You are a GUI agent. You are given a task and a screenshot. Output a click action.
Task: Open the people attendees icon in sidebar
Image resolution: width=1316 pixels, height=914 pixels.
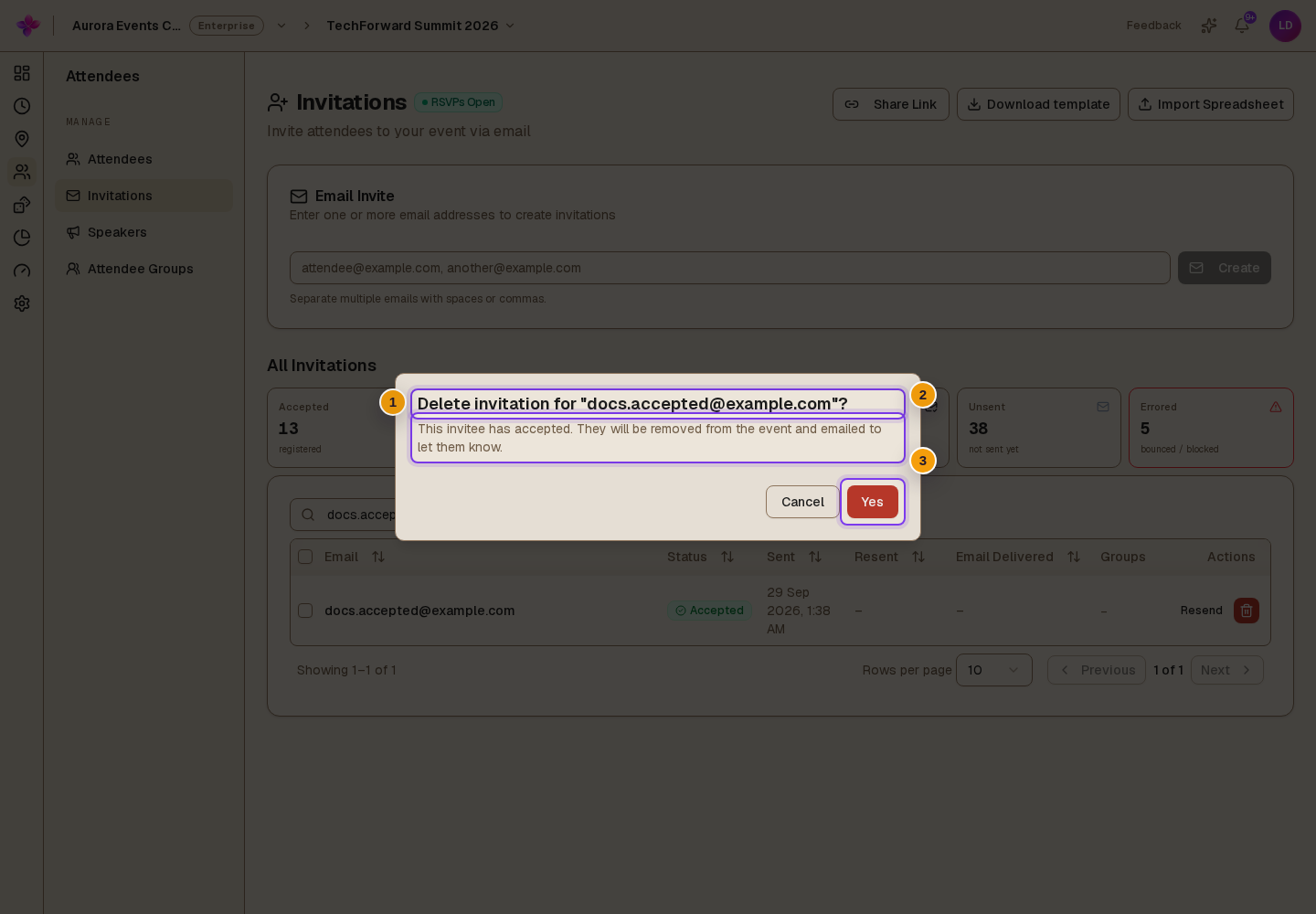pyautogui.click(x=22, y=172)
